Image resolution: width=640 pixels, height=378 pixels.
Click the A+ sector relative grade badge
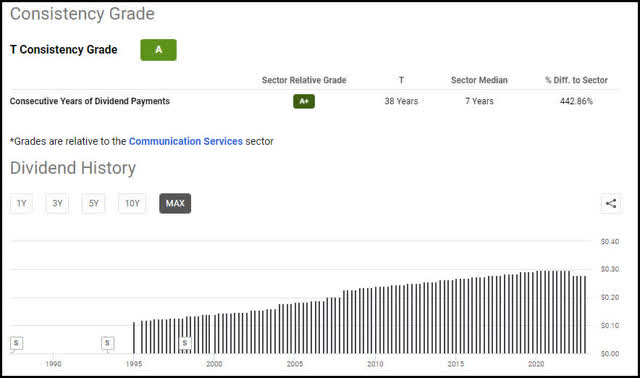[x=304, y=101]
